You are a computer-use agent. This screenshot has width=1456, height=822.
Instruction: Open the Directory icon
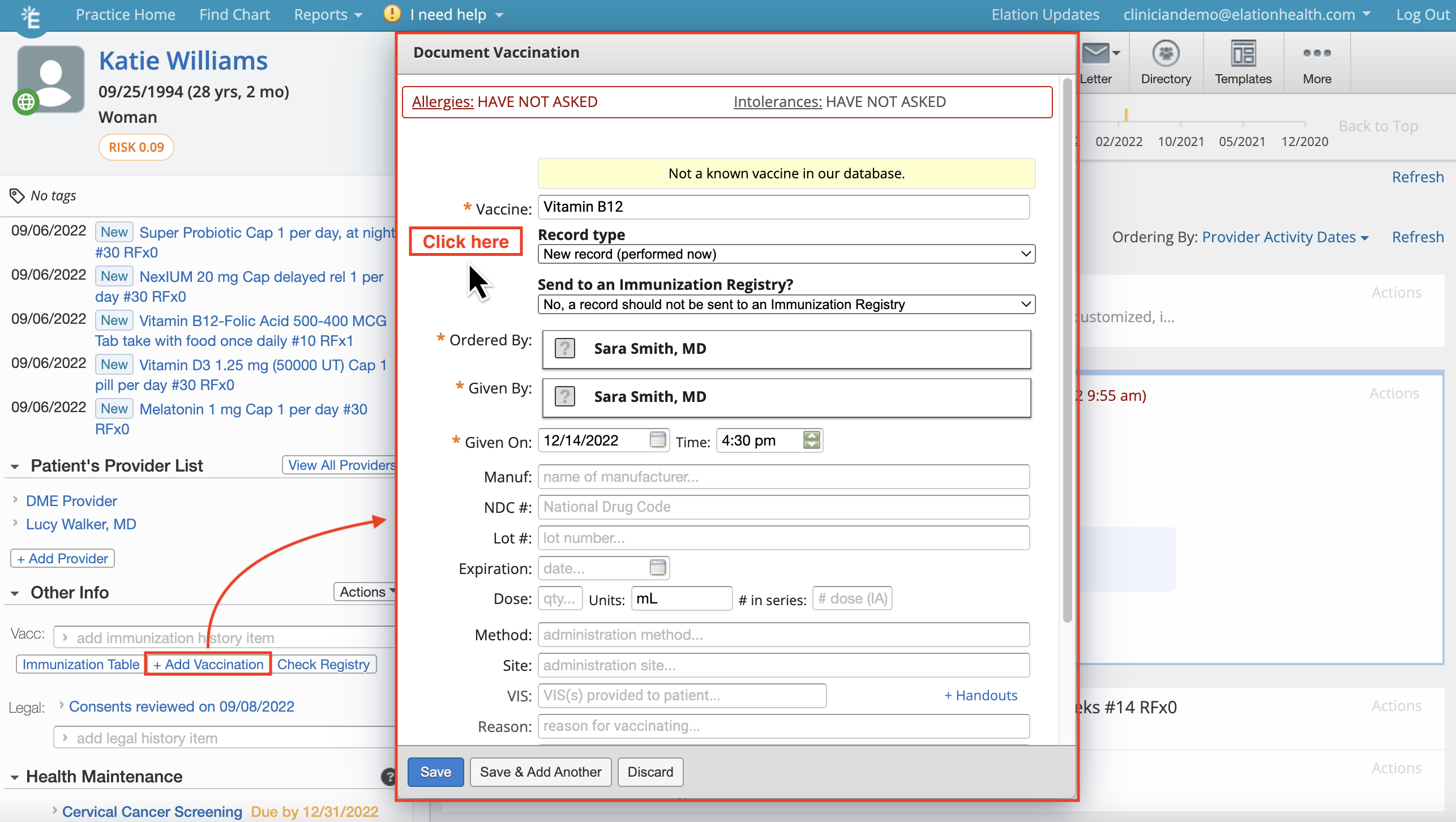[1166, 54]
